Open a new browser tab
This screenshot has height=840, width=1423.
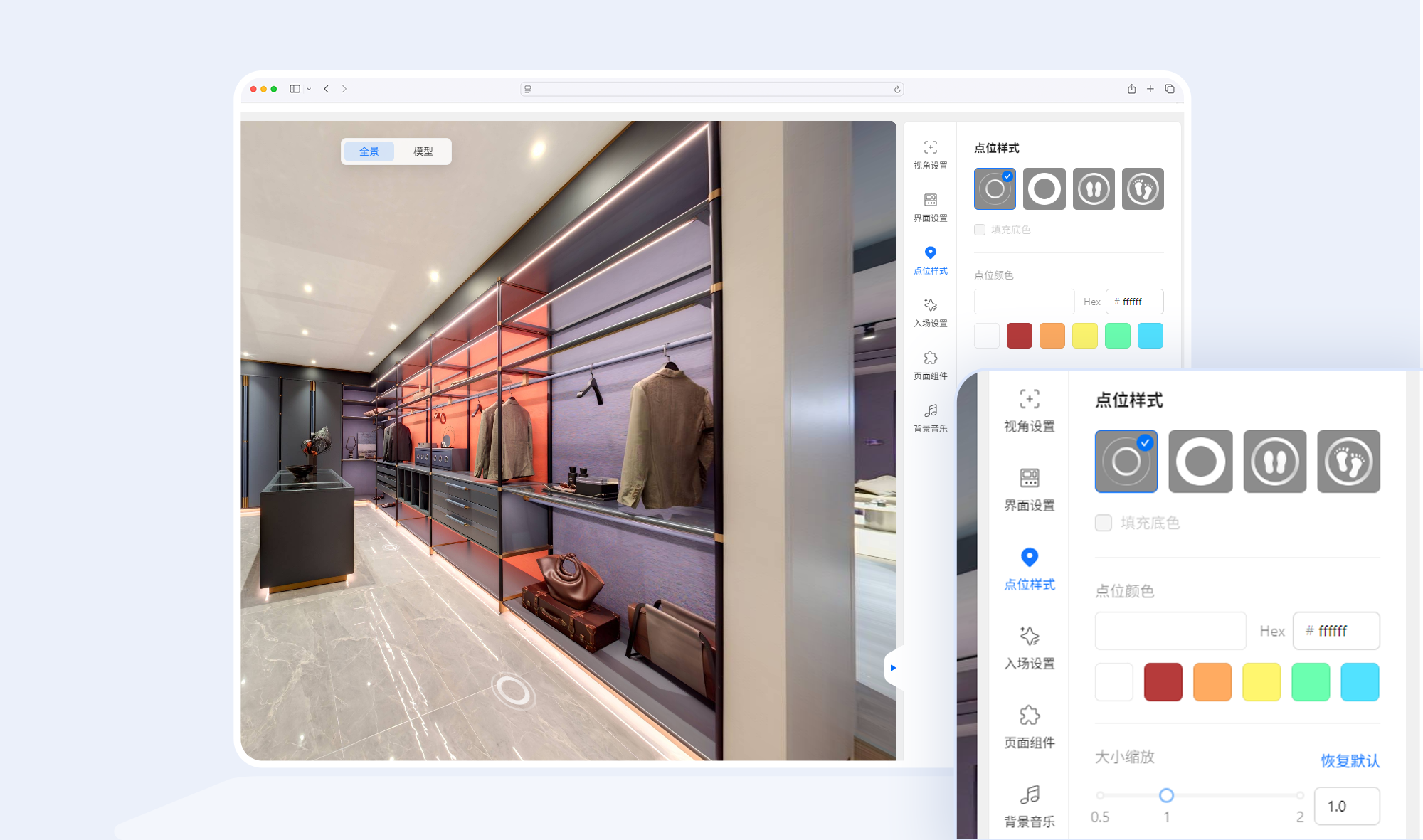click(x=1150, y=89)
